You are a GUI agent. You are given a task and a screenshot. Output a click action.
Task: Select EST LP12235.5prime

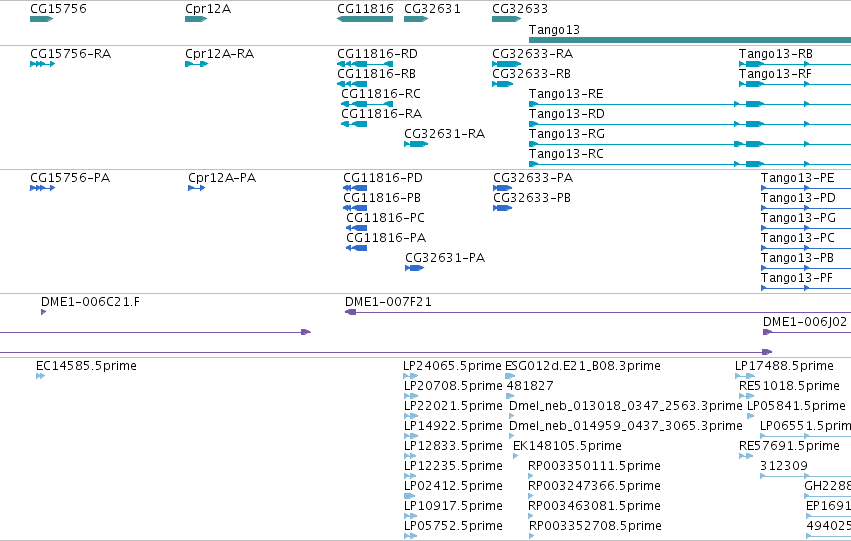coord(453,467)
